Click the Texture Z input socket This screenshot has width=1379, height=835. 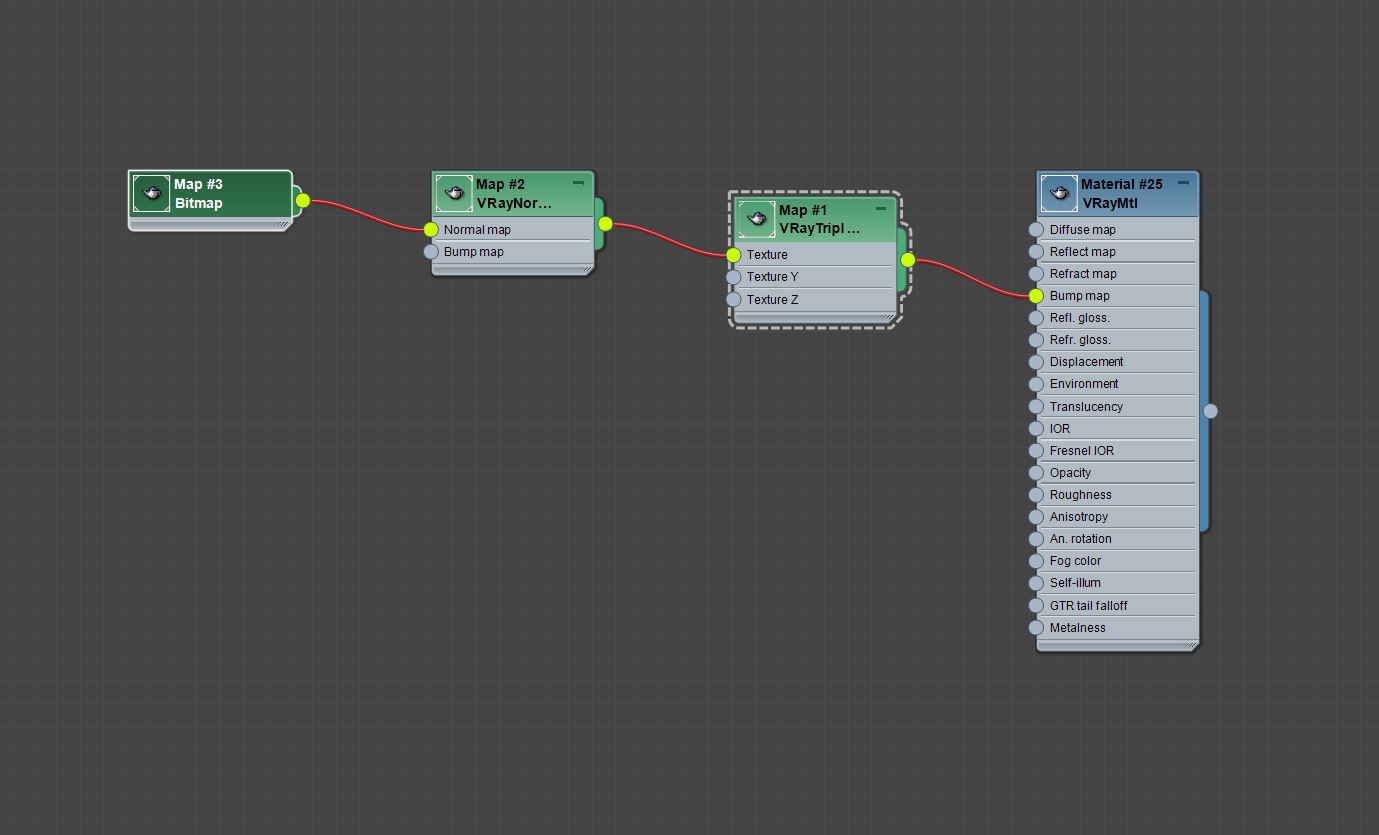click(734, 300)
